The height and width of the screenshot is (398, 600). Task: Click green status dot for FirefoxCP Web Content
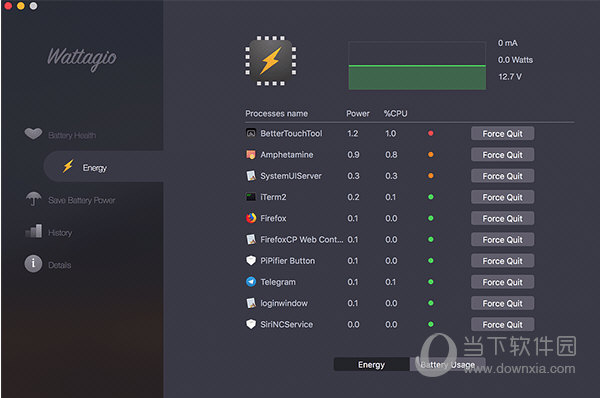431,240
